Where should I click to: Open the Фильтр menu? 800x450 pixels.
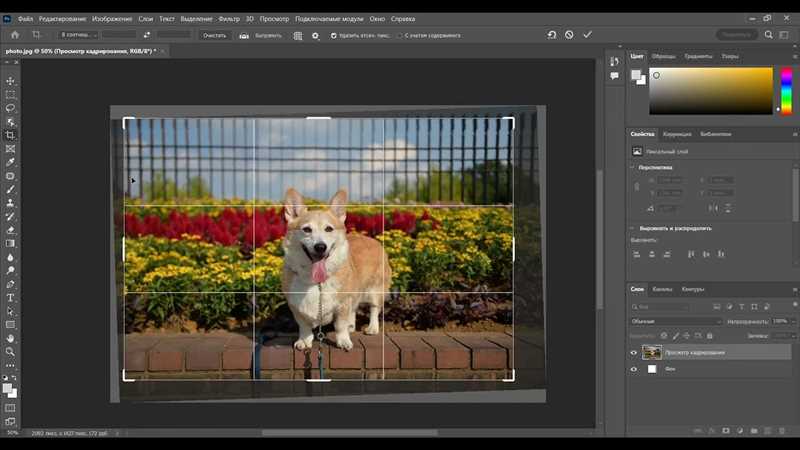(229, 19)
